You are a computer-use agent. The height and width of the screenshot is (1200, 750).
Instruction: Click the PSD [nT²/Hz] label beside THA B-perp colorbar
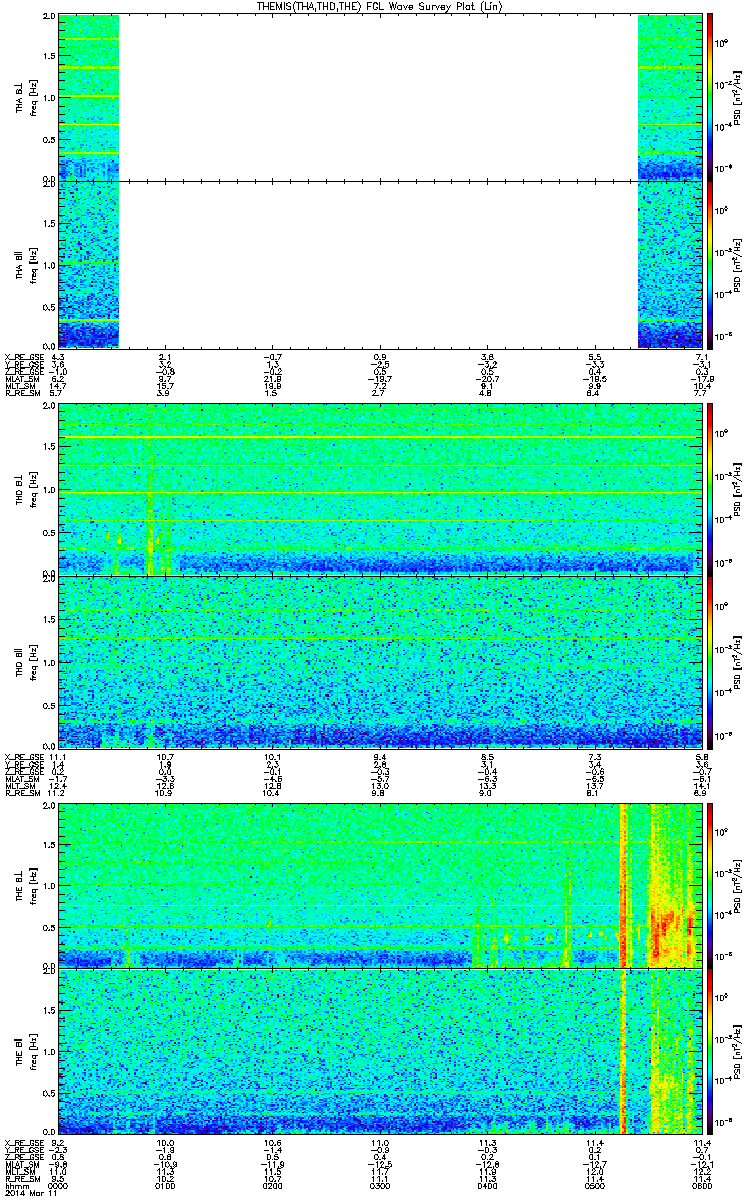(x=736, y=97)
